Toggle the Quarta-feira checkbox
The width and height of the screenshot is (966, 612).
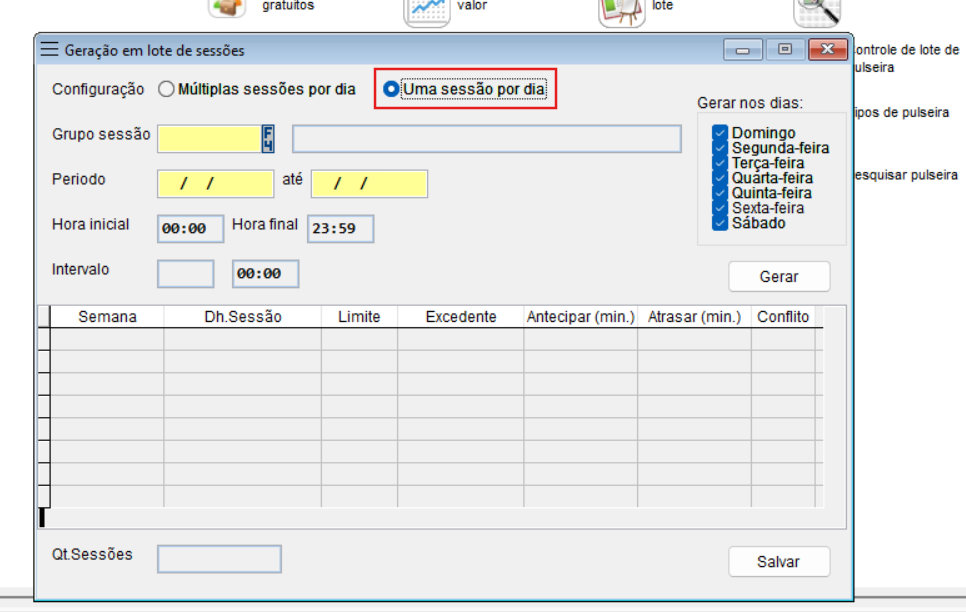720,178
